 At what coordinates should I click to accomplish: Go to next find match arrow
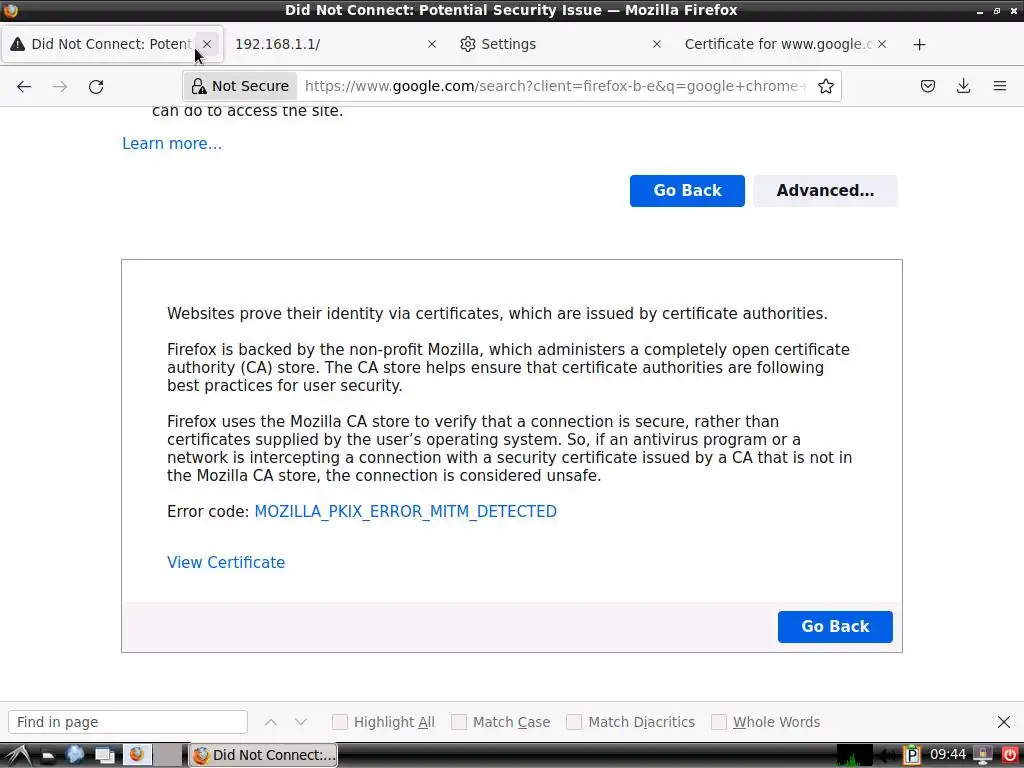click(x=300, y=722)
